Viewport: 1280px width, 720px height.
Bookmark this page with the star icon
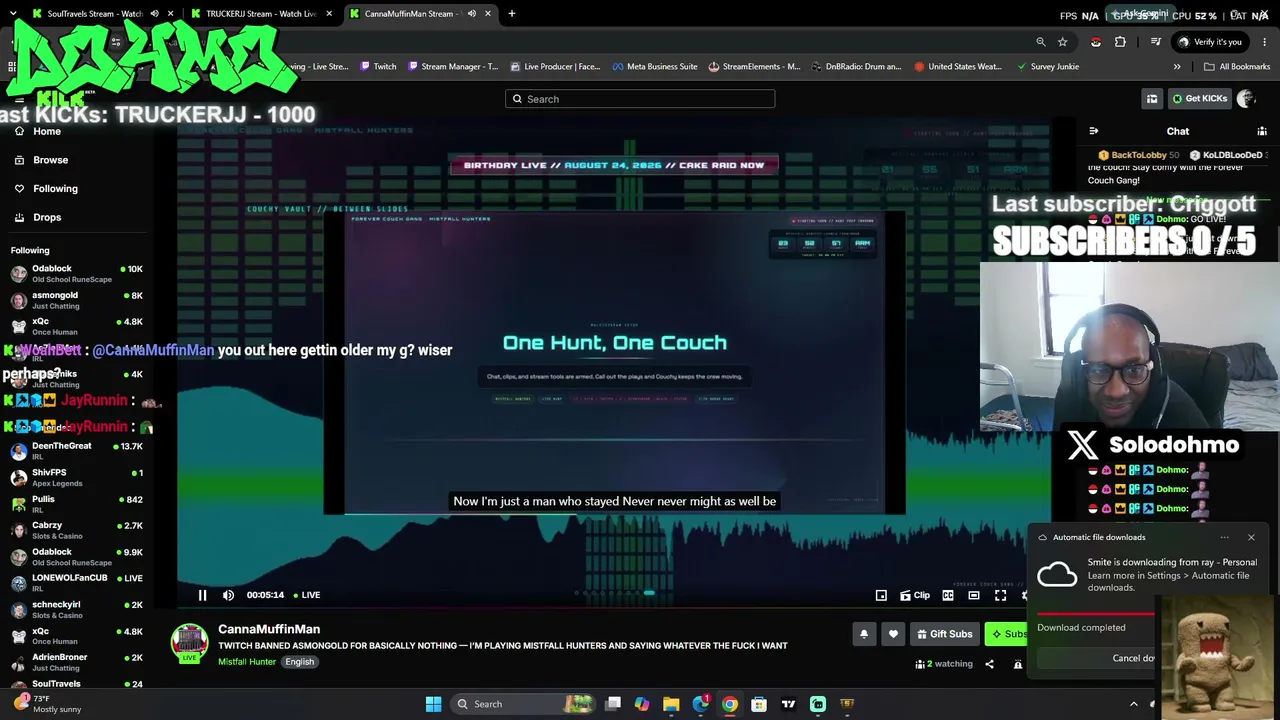(1062, 42)
